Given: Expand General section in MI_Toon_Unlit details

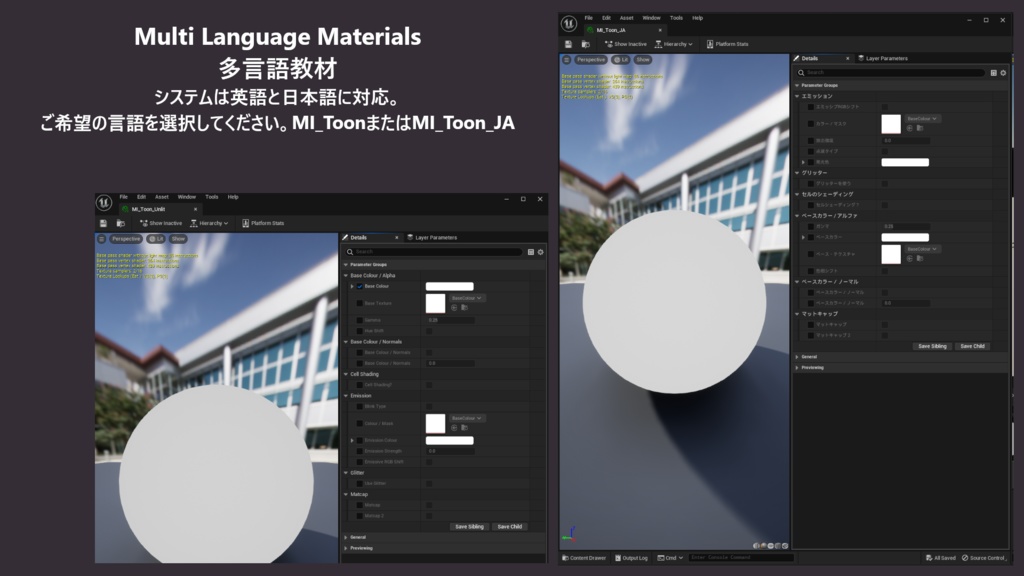Looking at the screenshot, I should pos(346,537).
